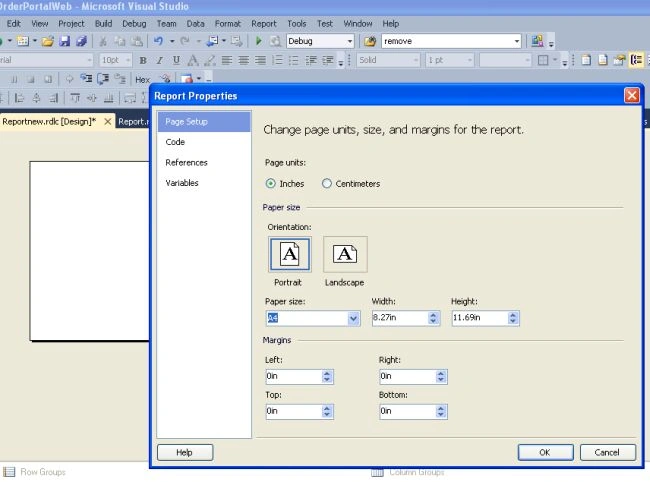Choose Portrait orientation
Image resolution: width=650 pixels, height=482 pixels.
click(x=290, y=254)
